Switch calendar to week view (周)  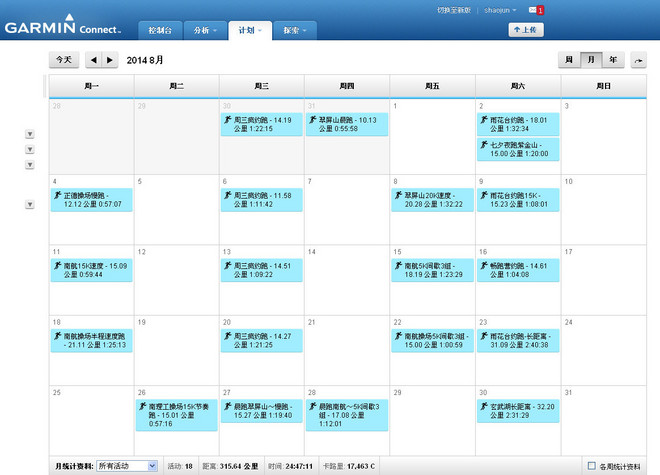coord(568,60)
